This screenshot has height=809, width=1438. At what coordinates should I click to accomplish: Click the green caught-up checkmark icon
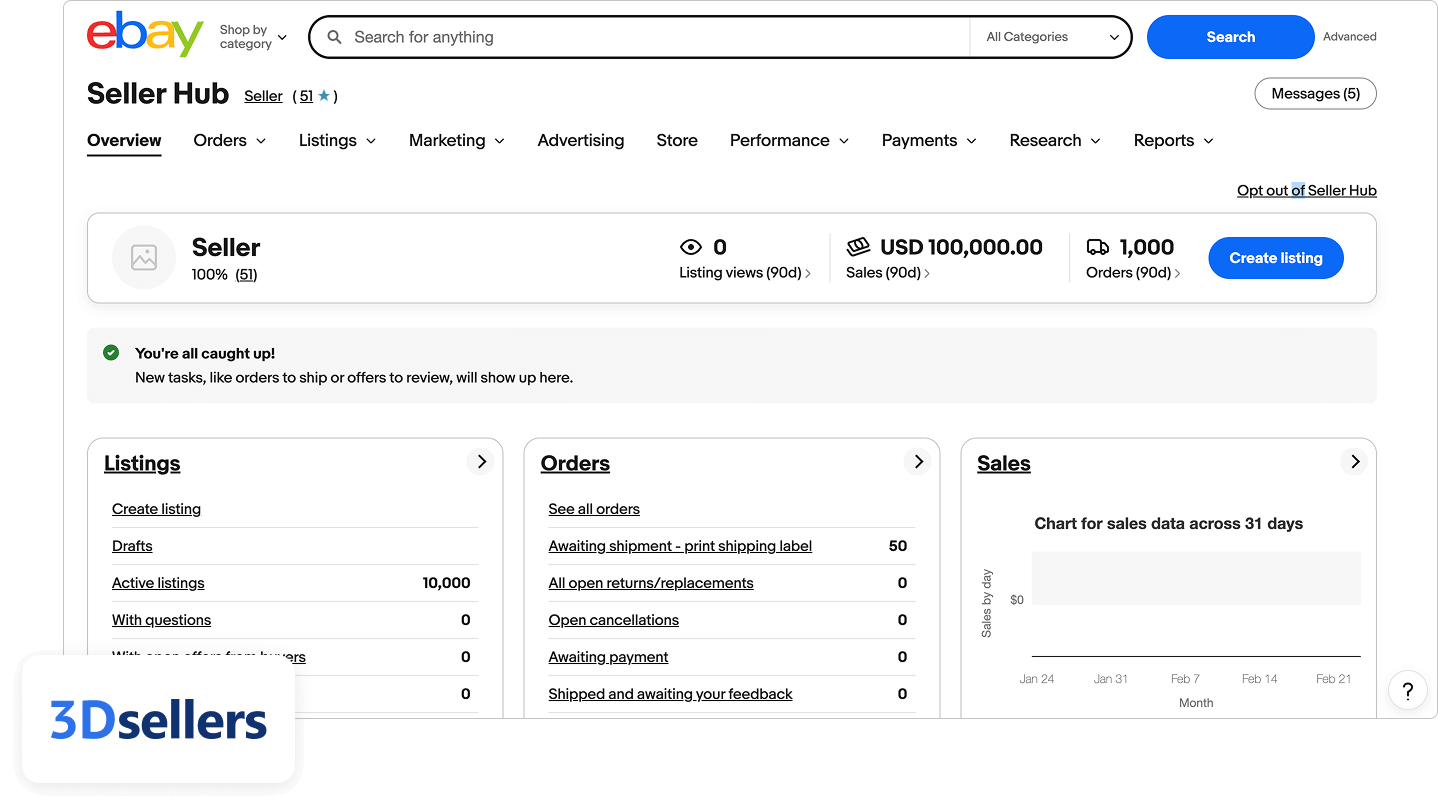pyautogui.click(x=111, y=353)
